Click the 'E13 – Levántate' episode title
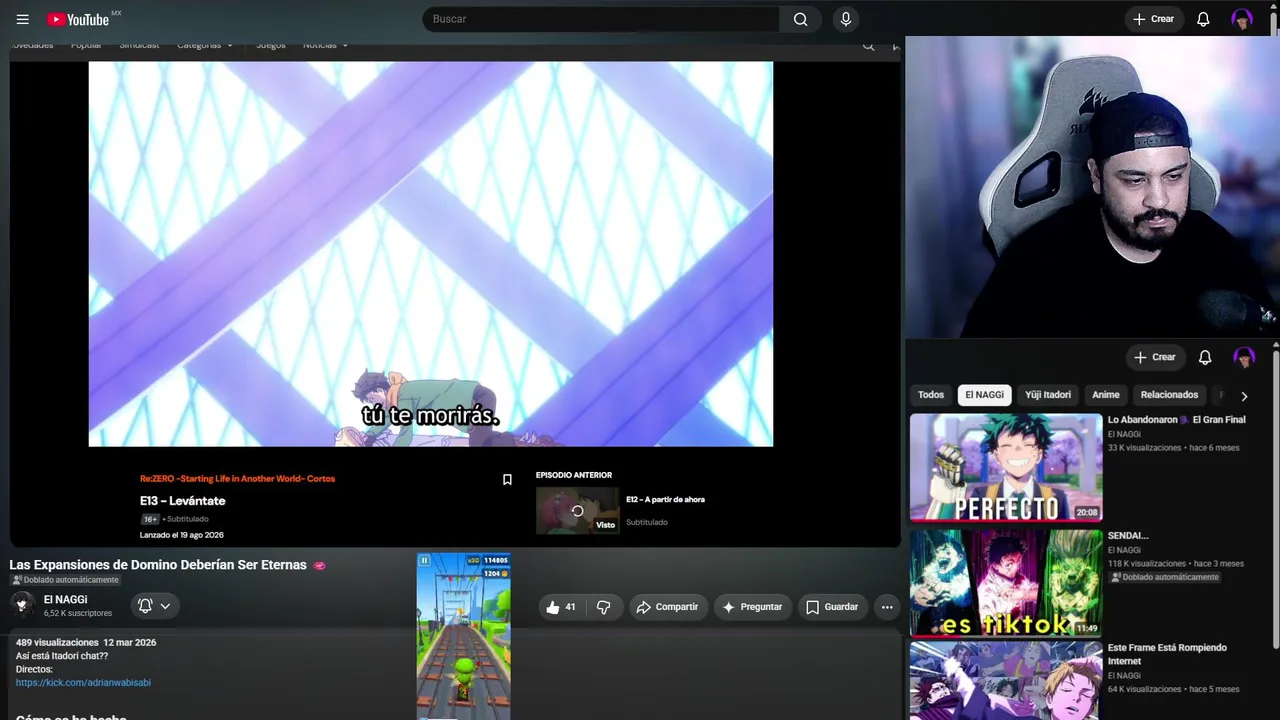1280x720 pixels. [183, 501]
